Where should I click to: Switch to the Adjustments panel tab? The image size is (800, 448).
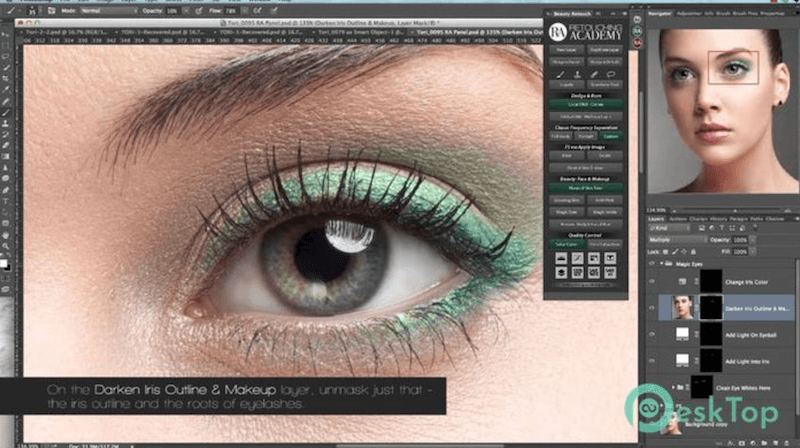689,13
